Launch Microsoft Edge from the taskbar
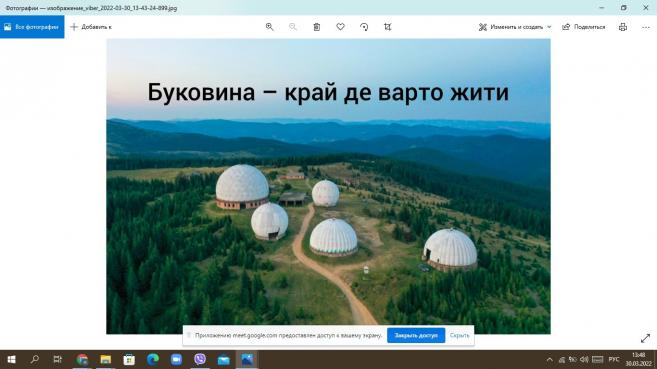 click(x=153, y=359)
